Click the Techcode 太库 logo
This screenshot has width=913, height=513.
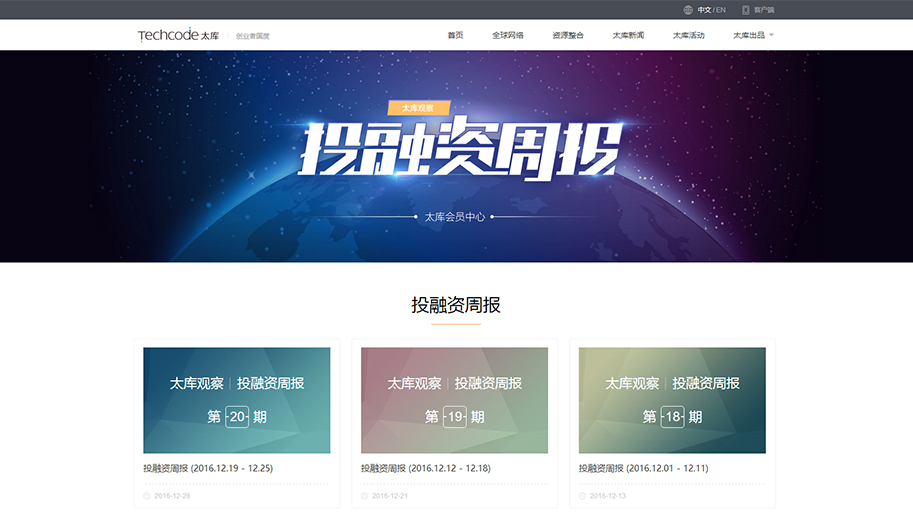pos(178,35)
